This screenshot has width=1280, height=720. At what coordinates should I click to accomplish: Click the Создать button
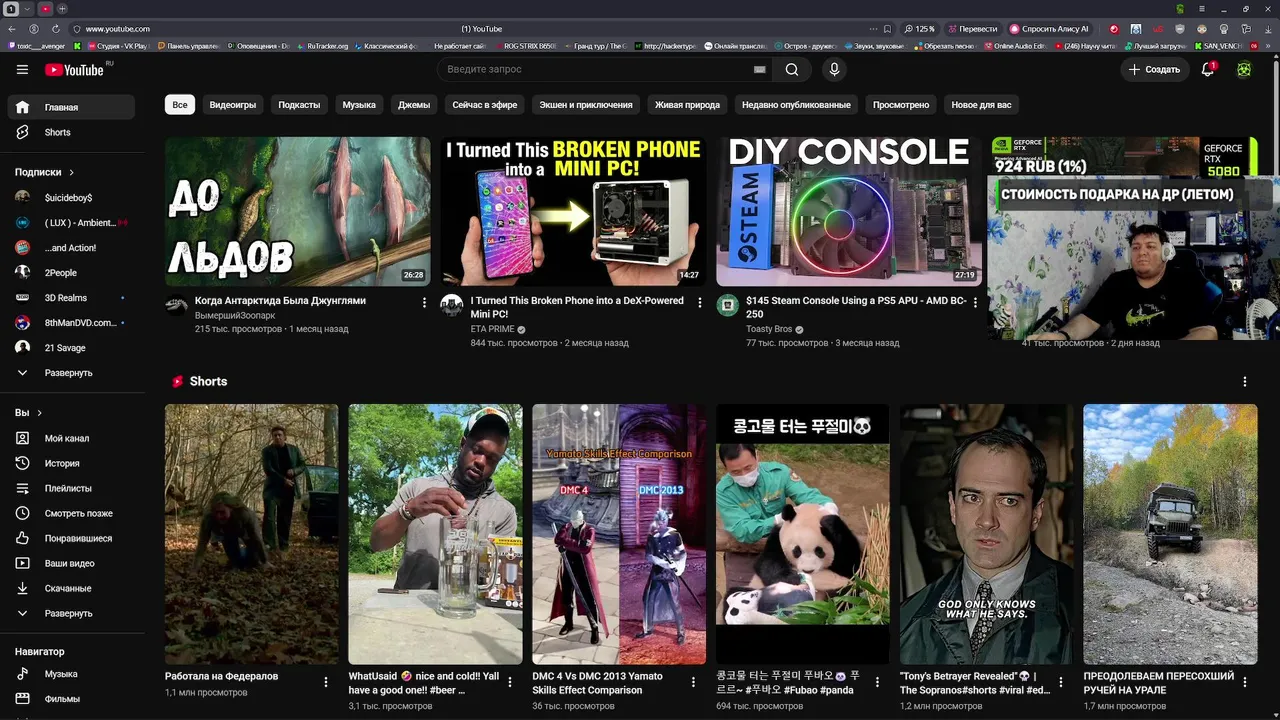coord(1154,69)
